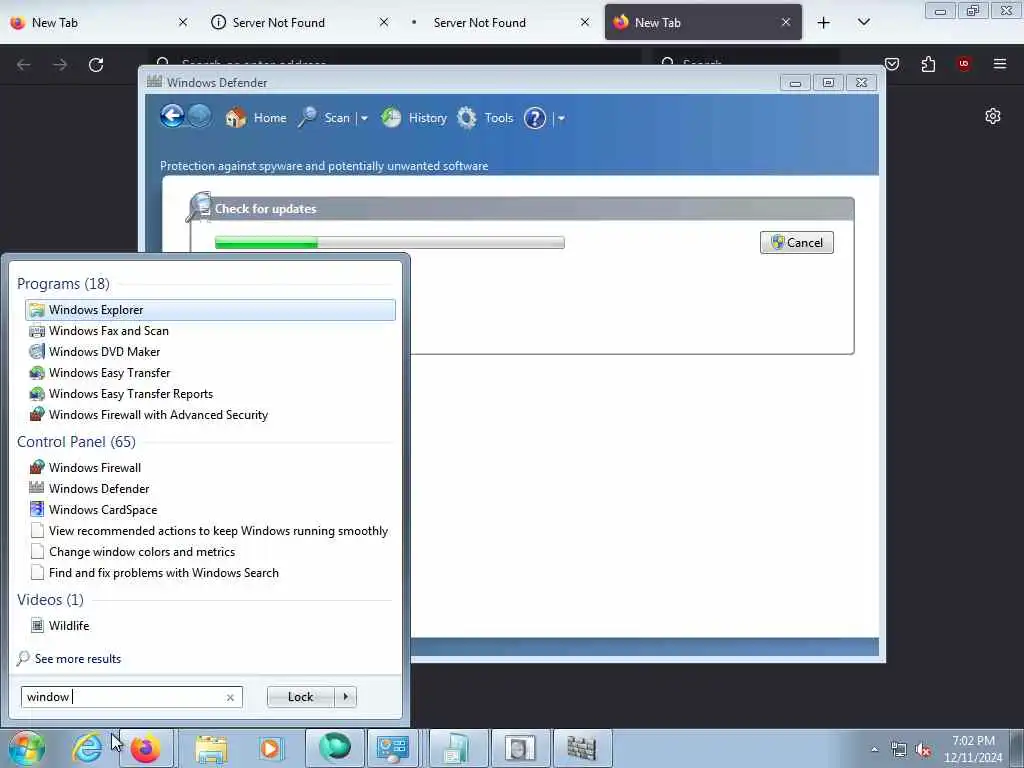Switch to the second Server Not Found tab
The width and height of the screenshot is (1024, 768).
pyautogui.click(x=500, y=22)
